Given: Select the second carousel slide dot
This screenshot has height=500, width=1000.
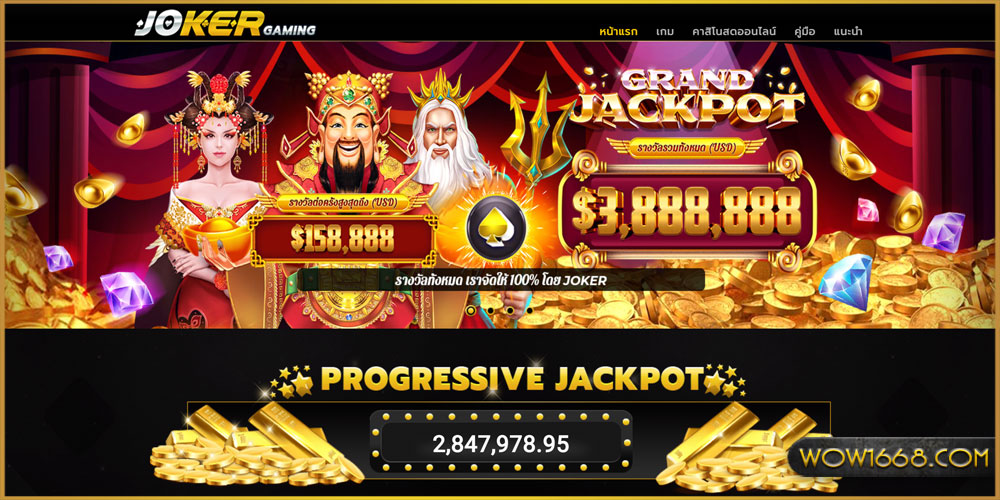Looking at the screenshot, I should (490, 311).
